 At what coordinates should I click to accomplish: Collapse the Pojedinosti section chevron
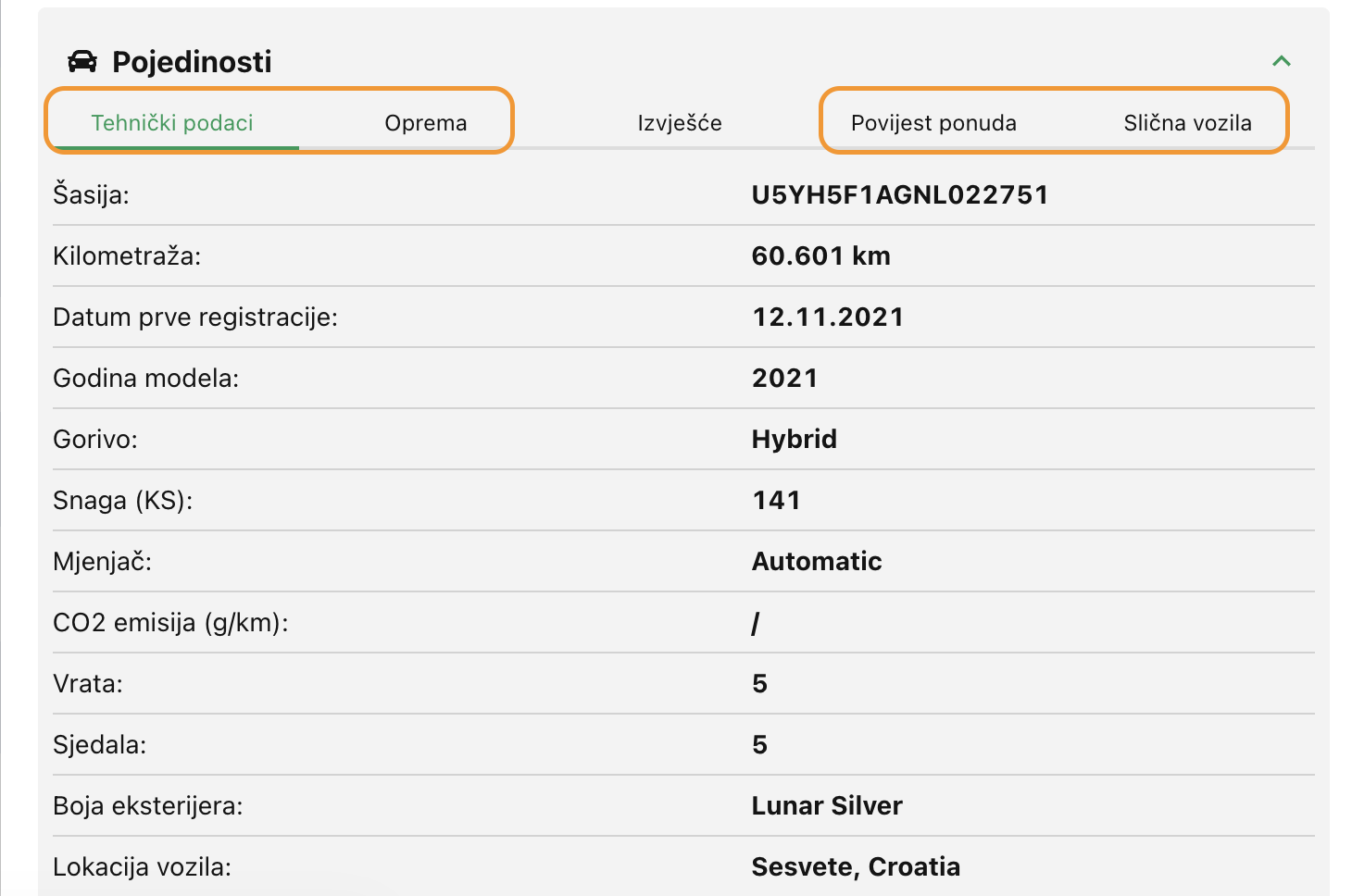pyautogui.click(x=1282, y=61)
